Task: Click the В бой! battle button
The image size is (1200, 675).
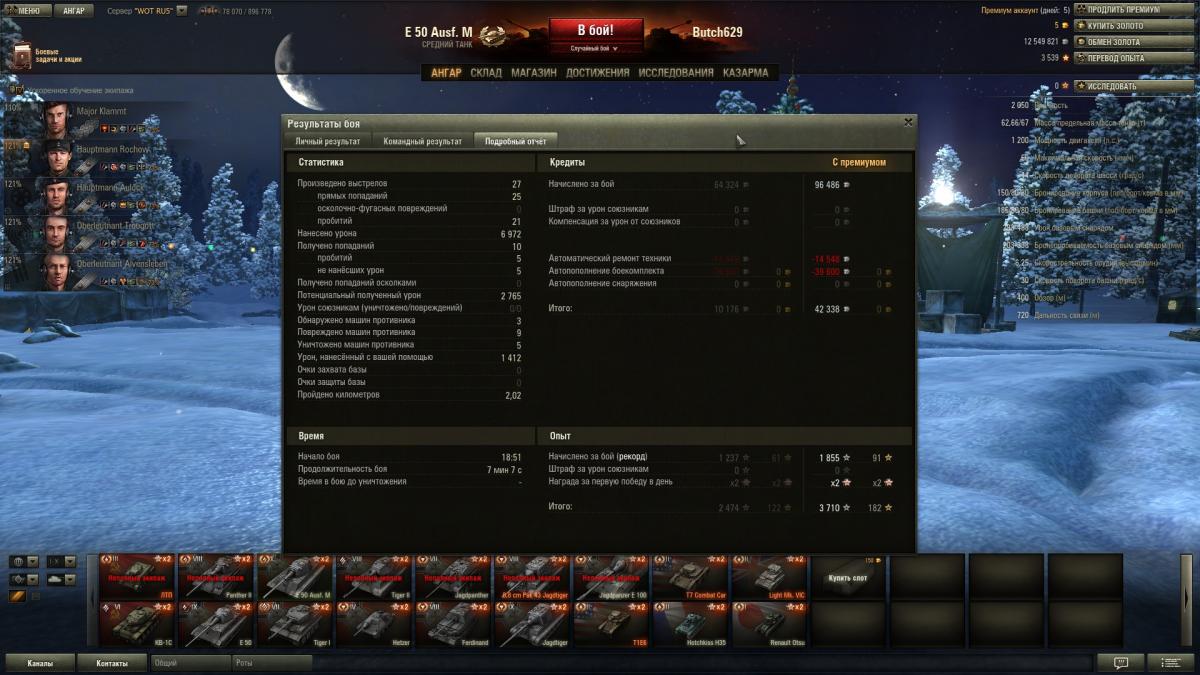Action: tap(596, 30)
